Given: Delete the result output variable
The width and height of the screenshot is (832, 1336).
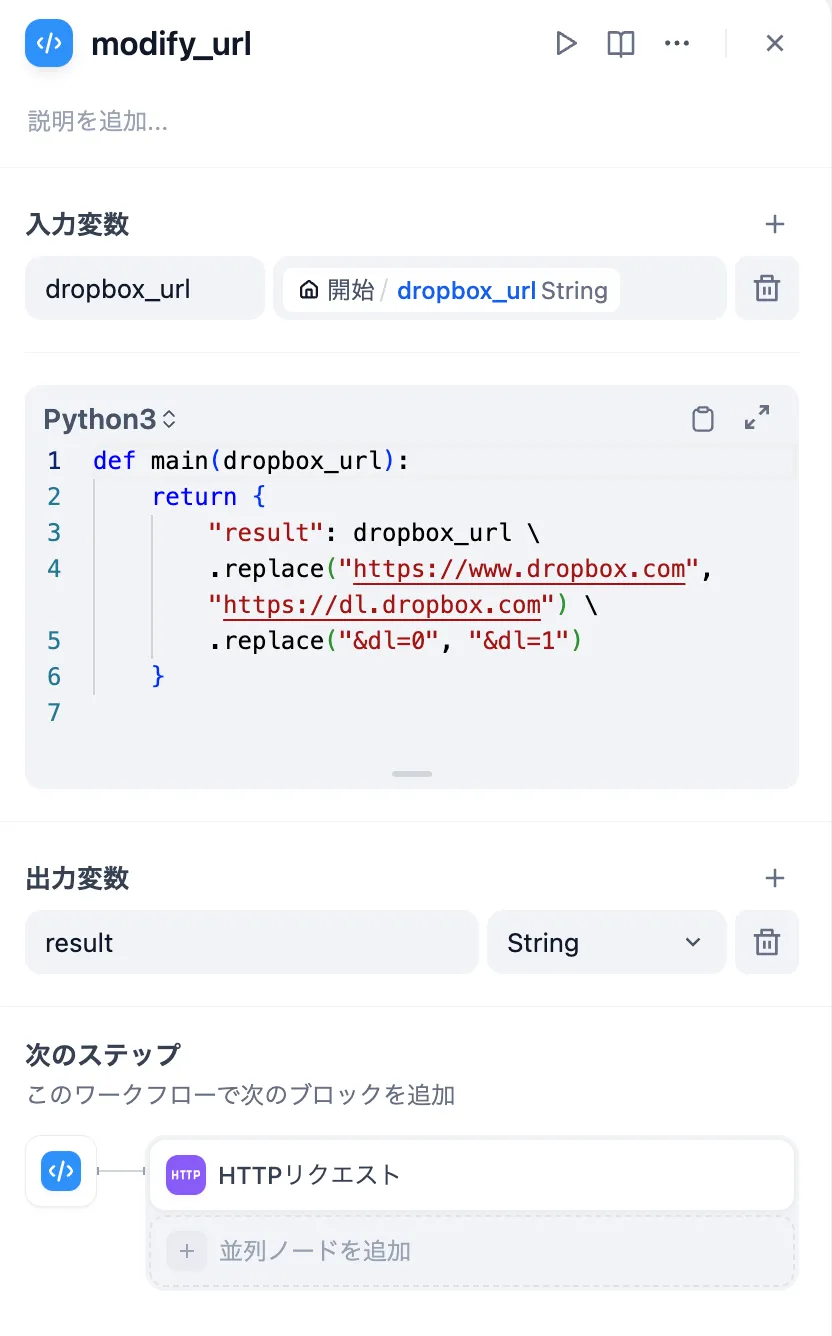Looking at the screenshot, I should tap(767, 941).
